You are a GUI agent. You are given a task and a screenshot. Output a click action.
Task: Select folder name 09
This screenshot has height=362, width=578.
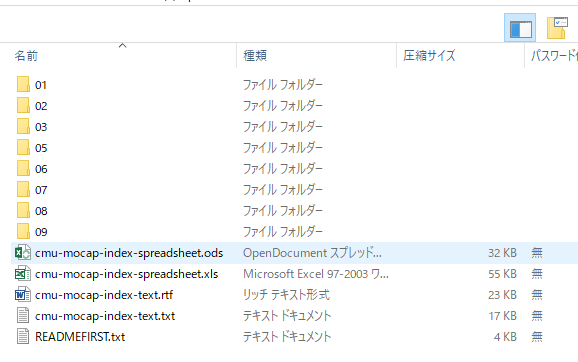coord(41,232)
